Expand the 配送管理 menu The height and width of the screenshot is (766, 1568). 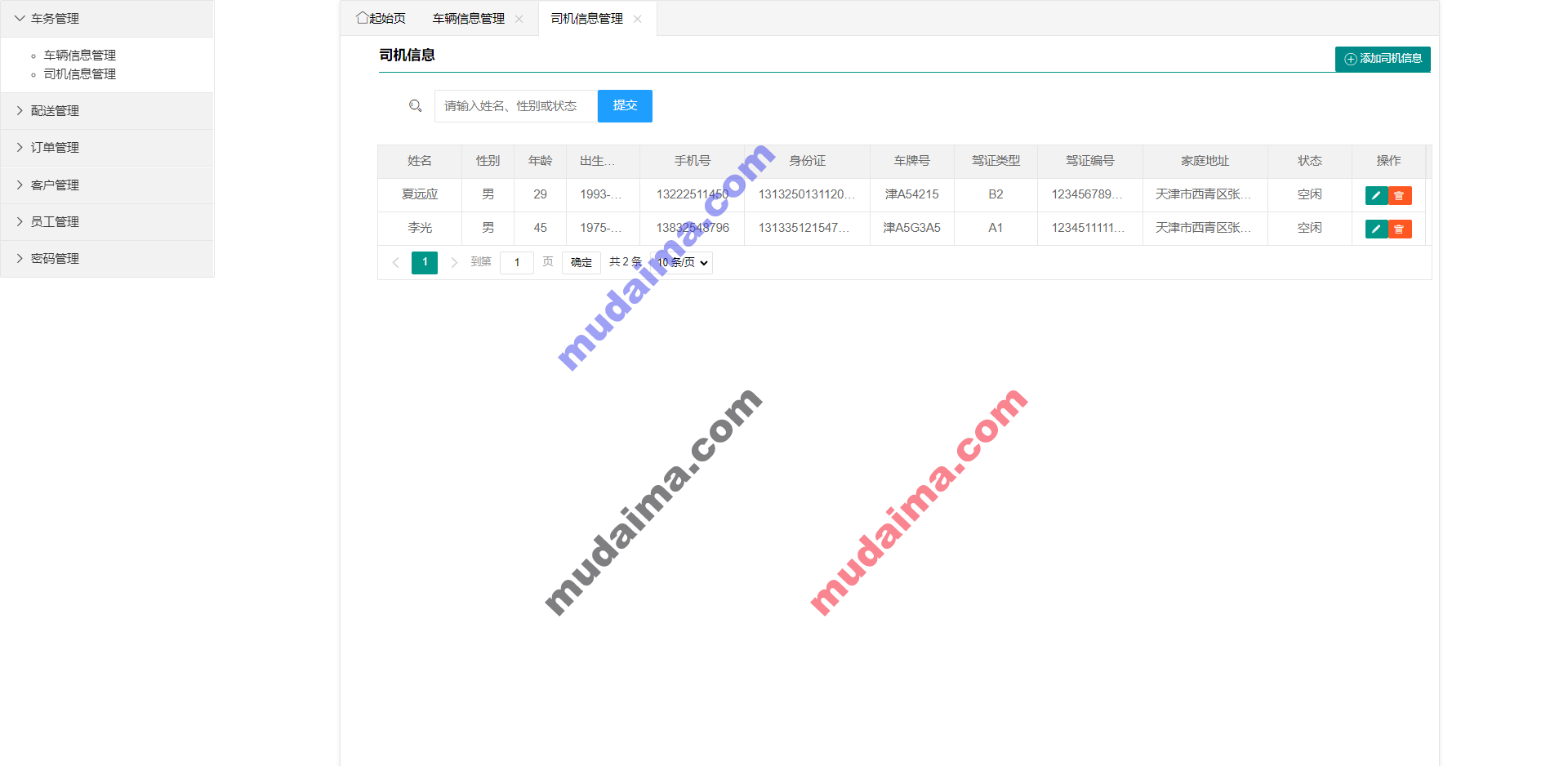tap(107, 111)
